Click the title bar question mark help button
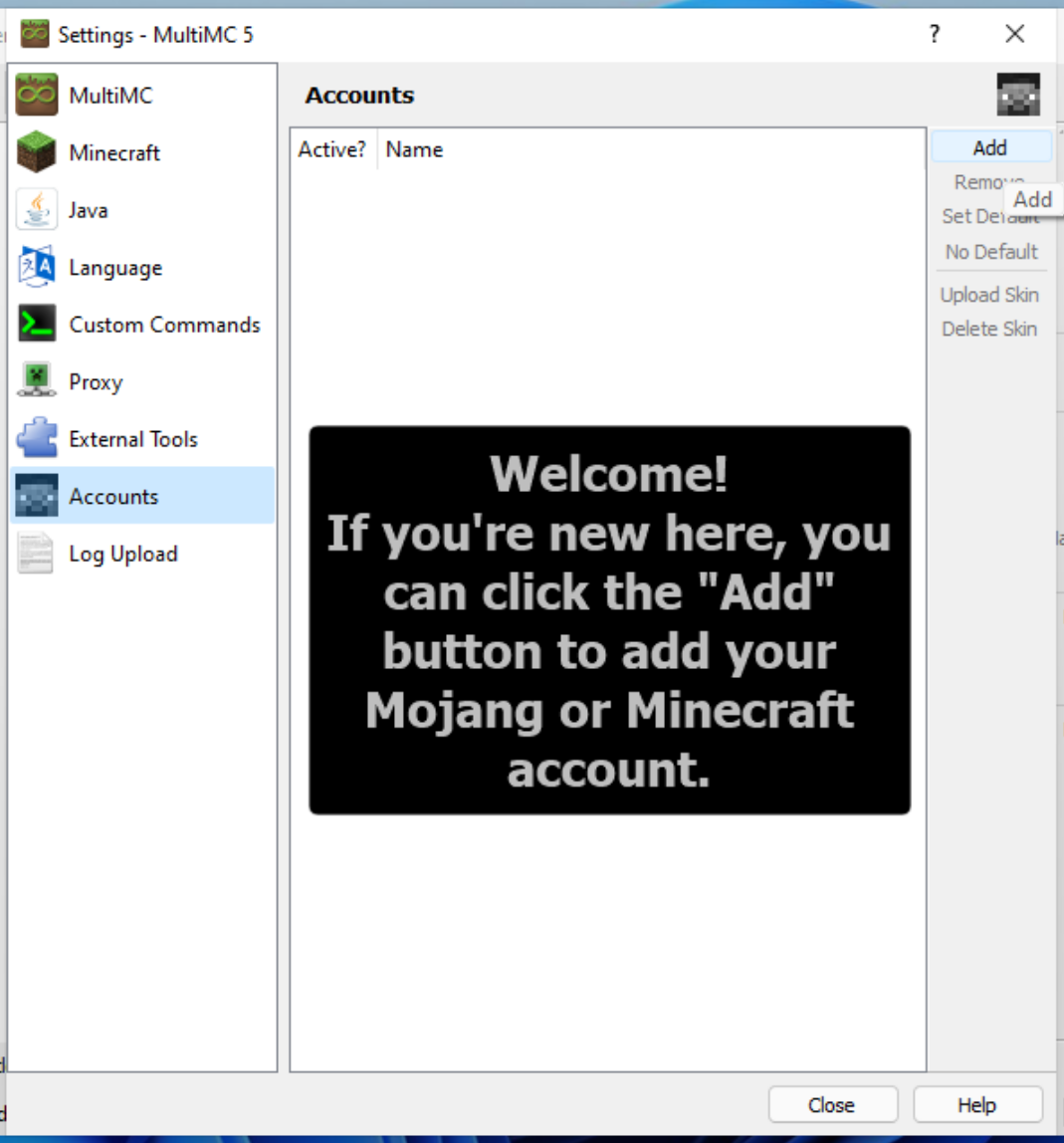This screenshot has height=1143, width=1064. pyautogui.click(x=934, y=34)
